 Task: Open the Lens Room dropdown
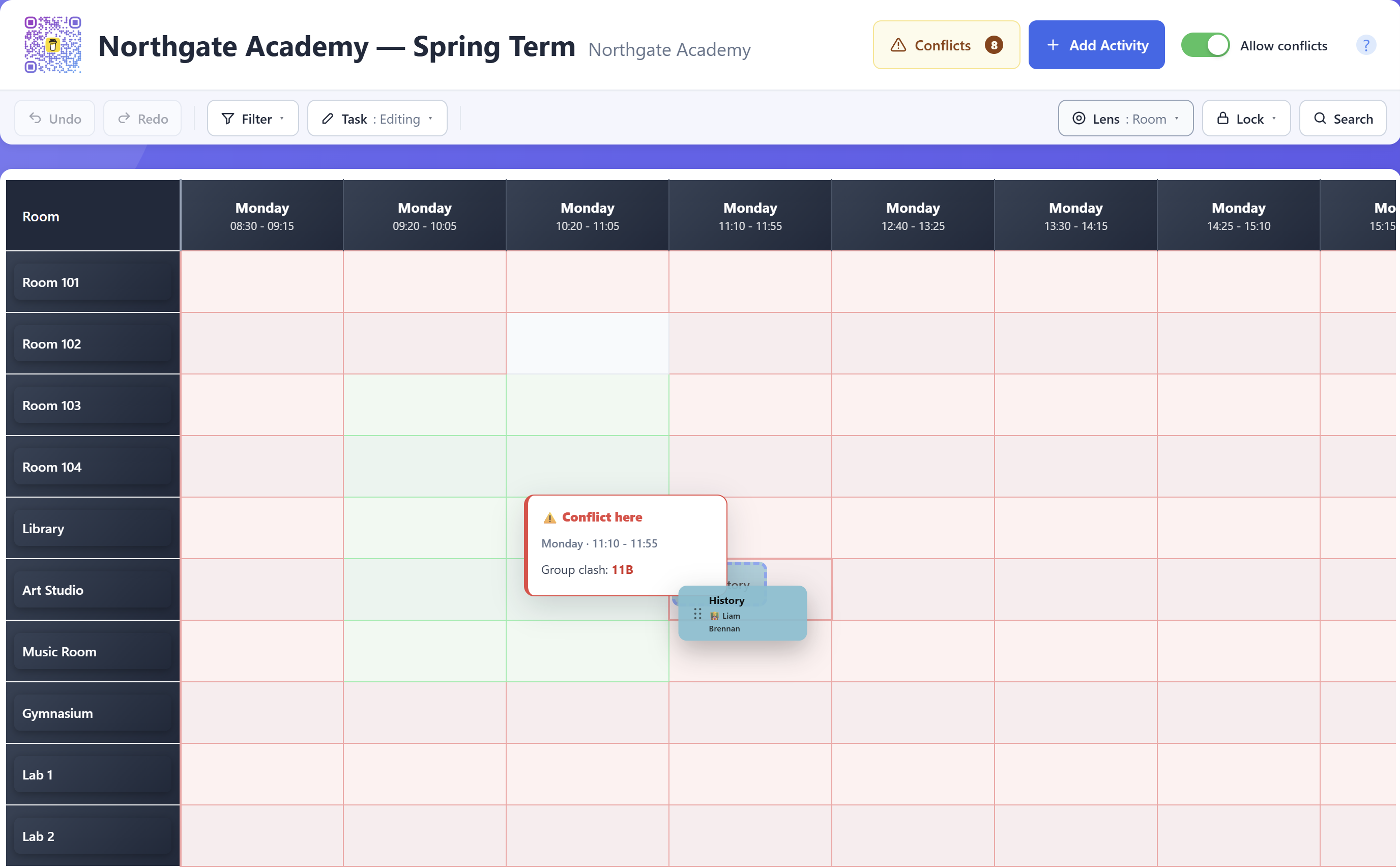1125,118
